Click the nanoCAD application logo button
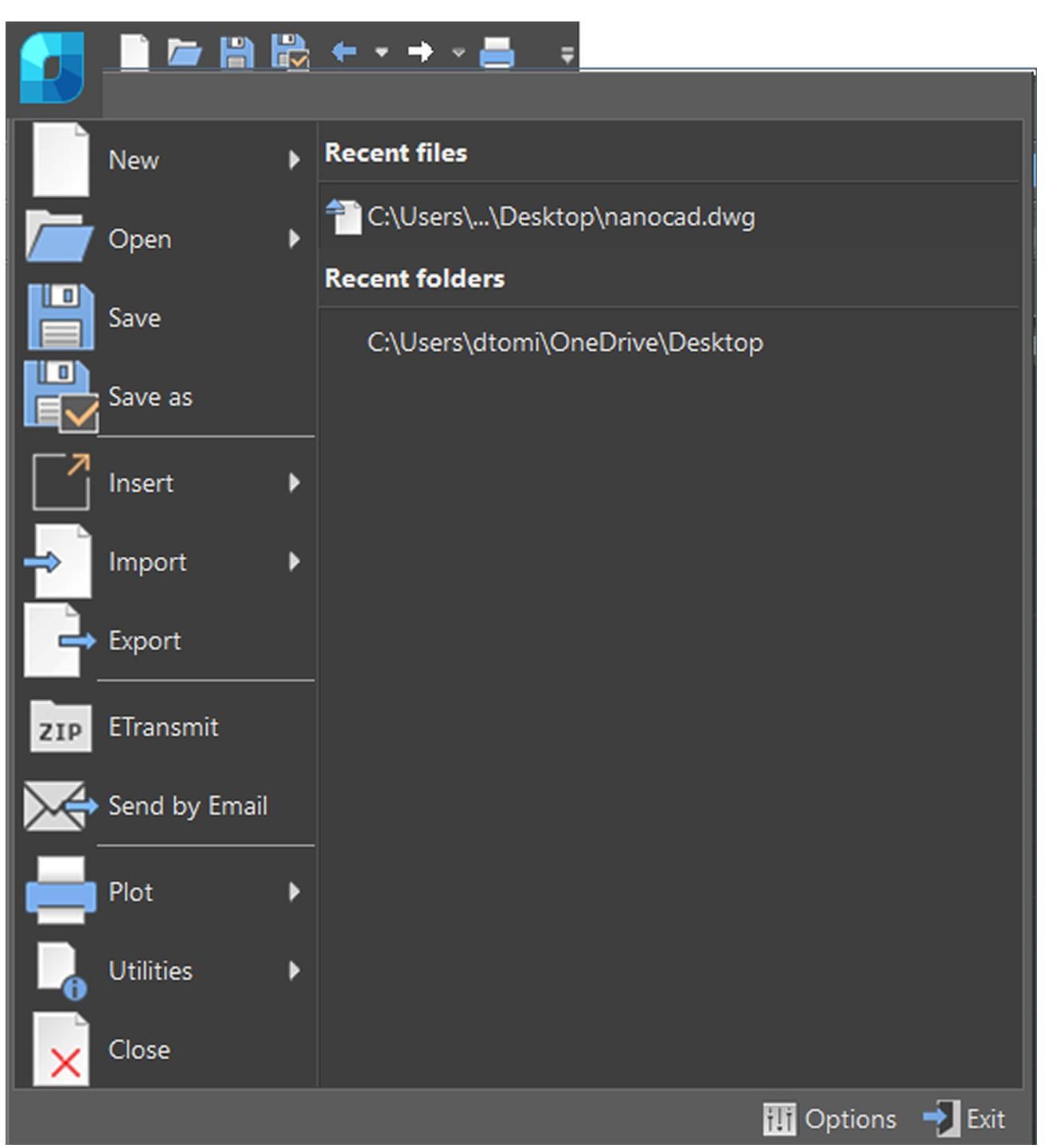Image resolution: width=1045 pixels, height=1148 pixels. tap(53, 68)
